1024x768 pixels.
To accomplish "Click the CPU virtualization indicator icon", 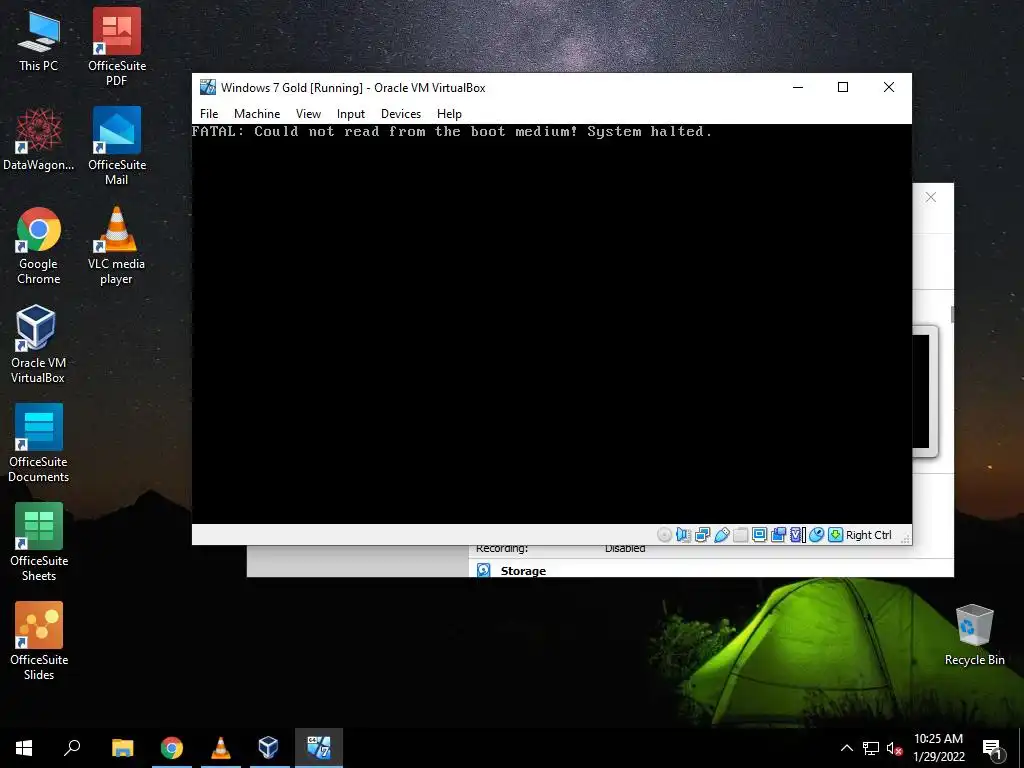I will (x=797, y=536).
